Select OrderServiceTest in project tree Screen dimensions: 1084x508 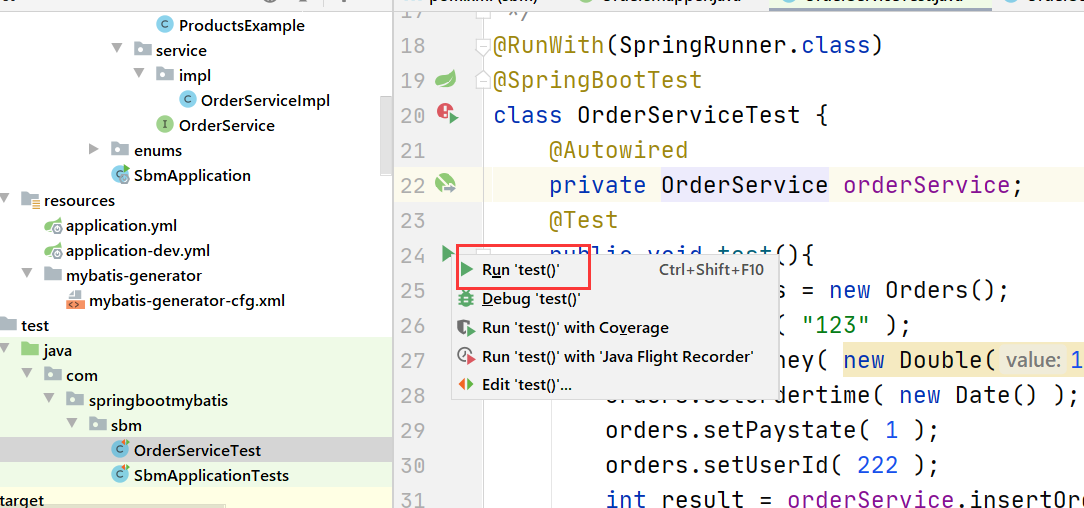[x=197, y=450]
